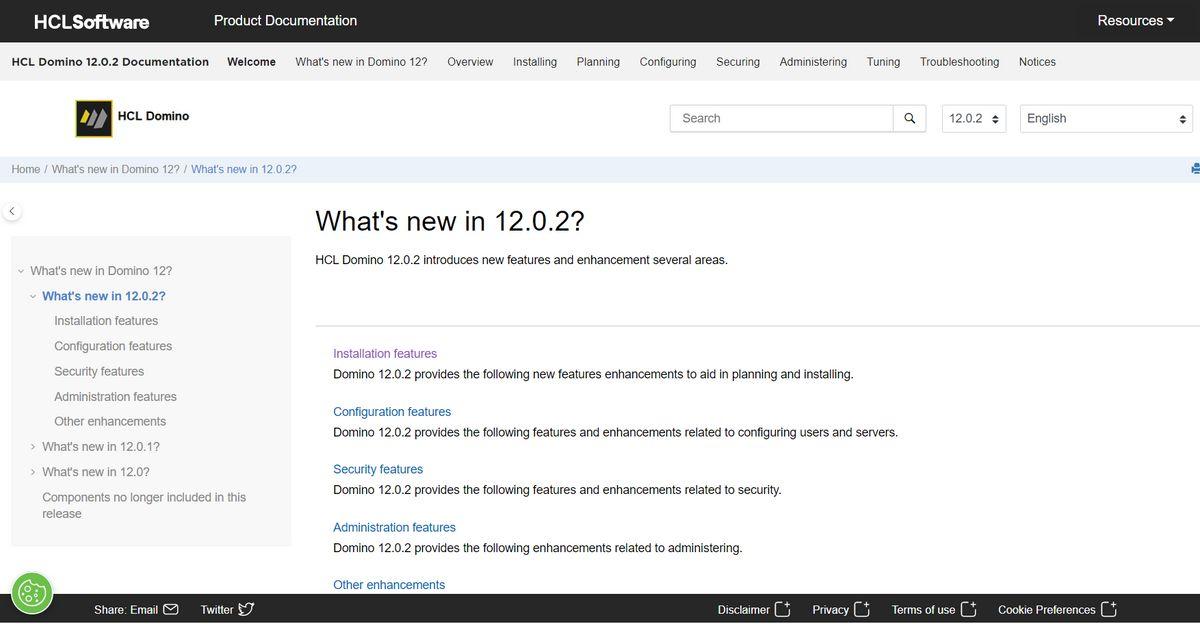1200x624 pixels.
Task: Select Security features in sidebar tree
Action: click(99, 371)
